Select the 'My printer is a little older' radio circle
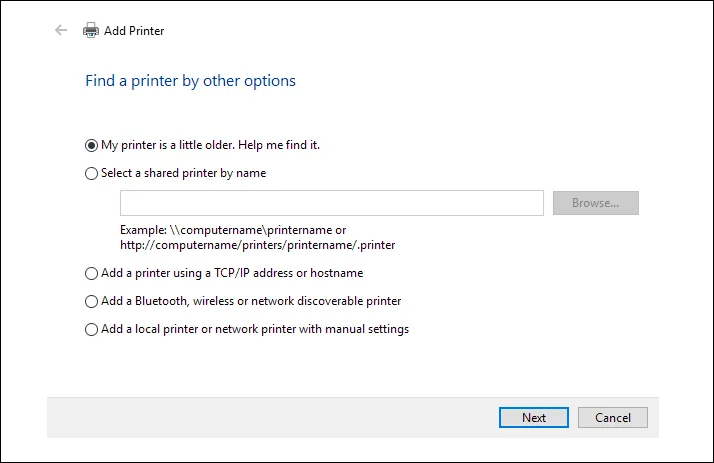Image resolution: width=714 pixels, height=463 pixels. coord(92,145)
